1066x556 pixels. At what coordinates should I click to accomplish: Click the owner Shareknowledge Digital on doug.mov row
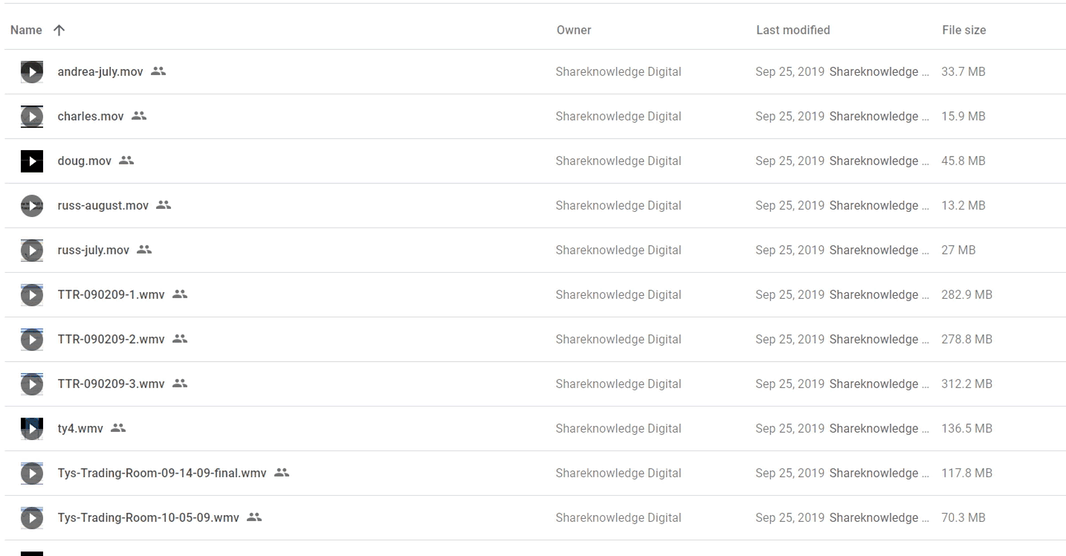click(x=618, y=161)
